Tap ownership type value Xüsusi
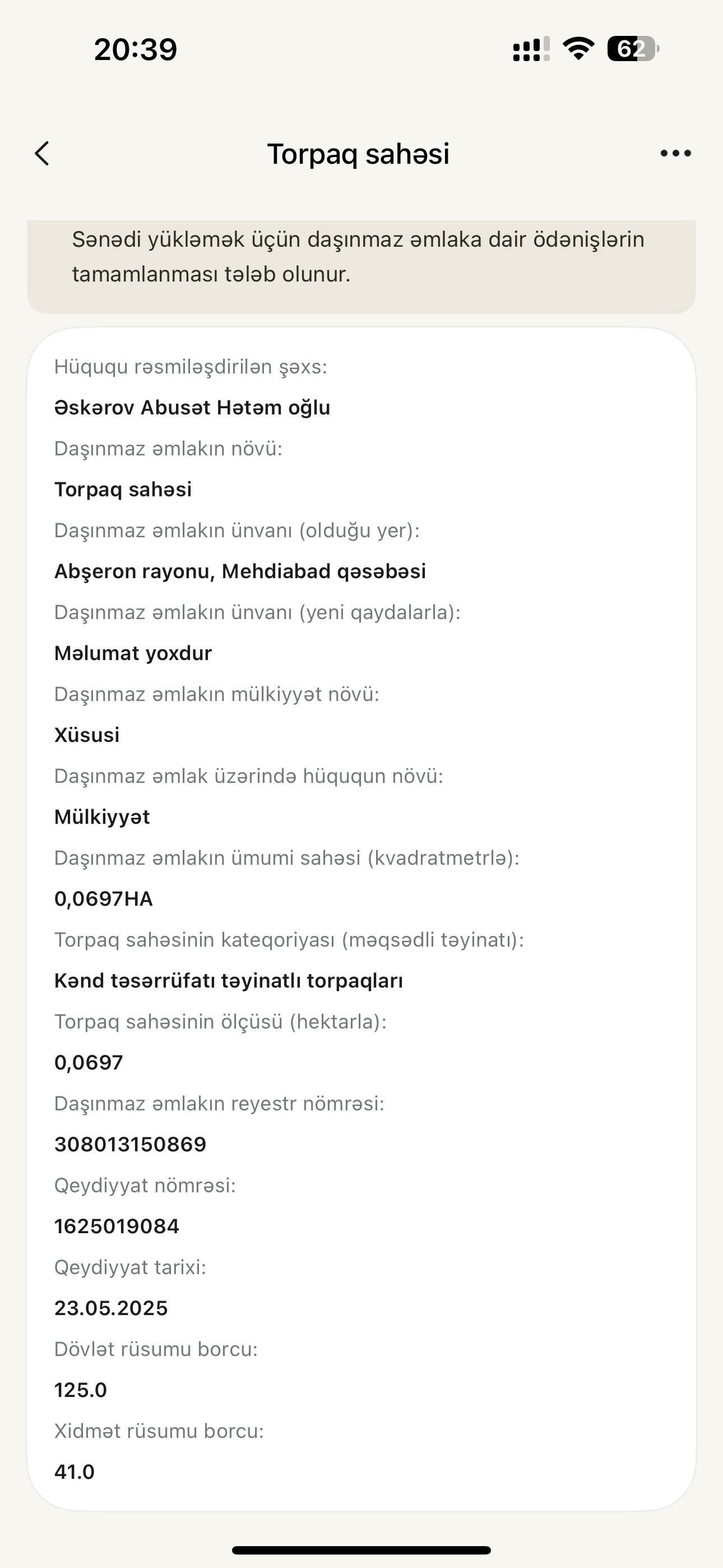 [87, 735]
